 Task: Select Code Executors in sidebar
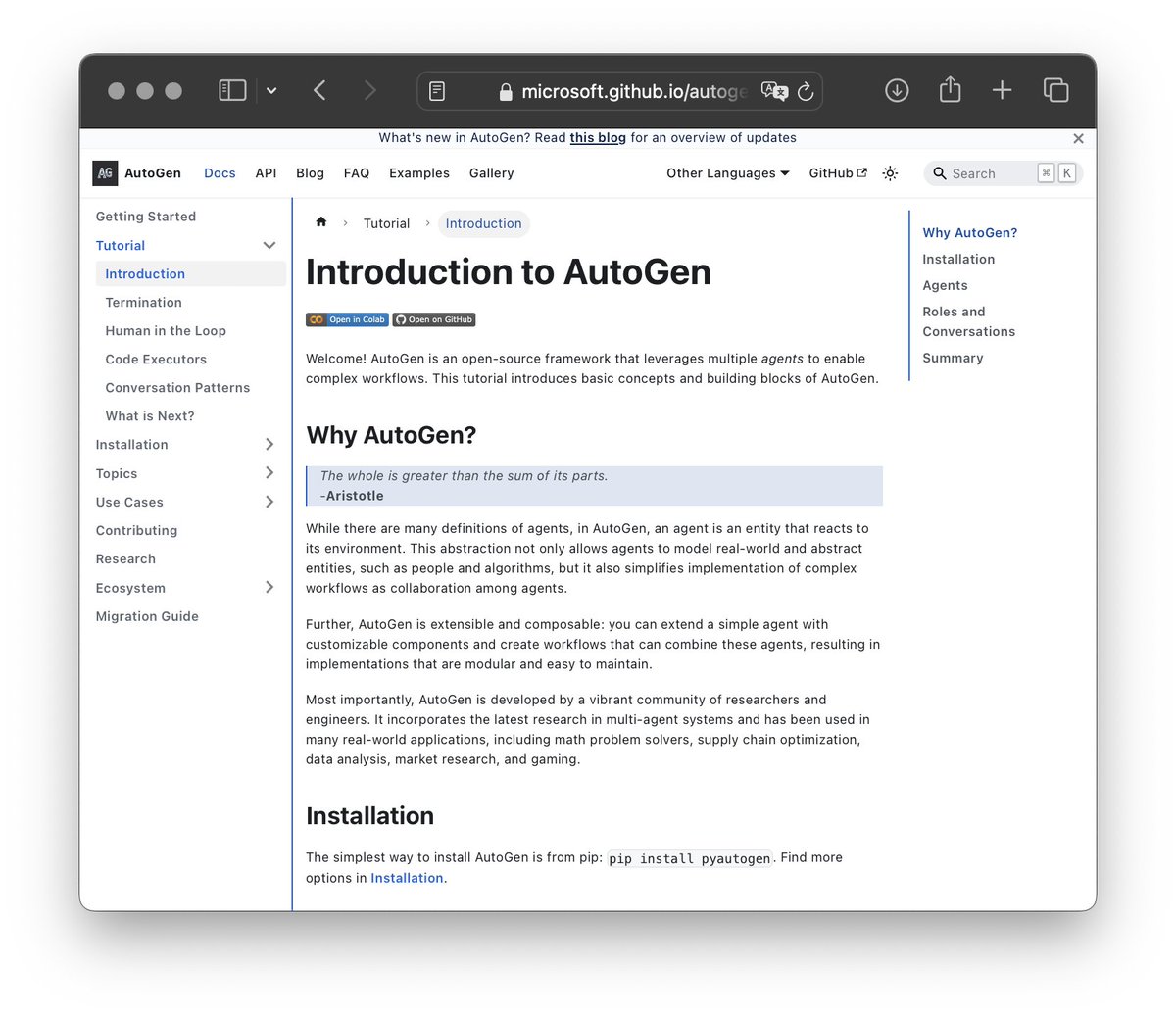tap(156, 360)
